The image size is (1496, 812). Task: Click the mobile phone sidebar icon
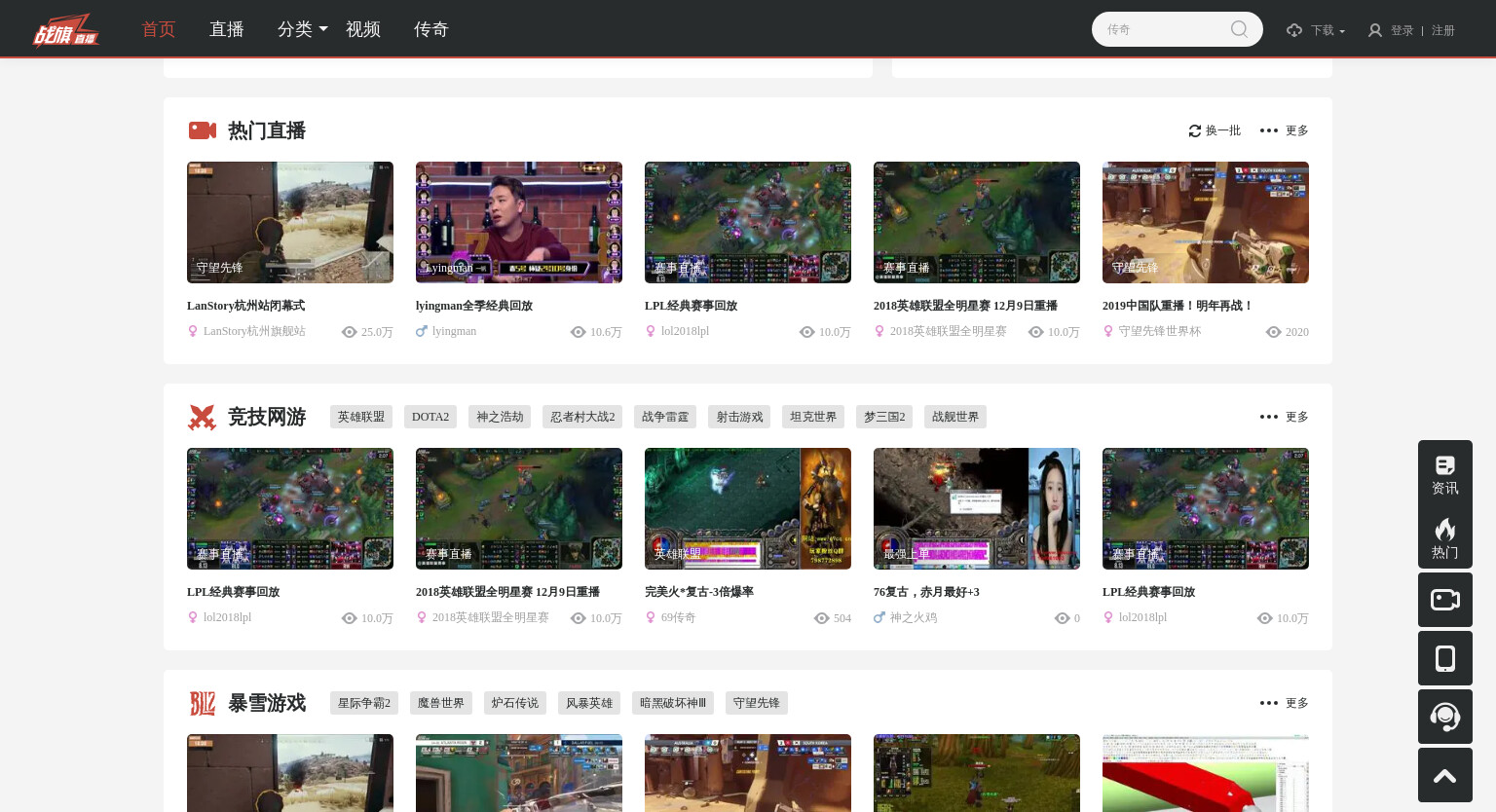tap(1445, 658)
